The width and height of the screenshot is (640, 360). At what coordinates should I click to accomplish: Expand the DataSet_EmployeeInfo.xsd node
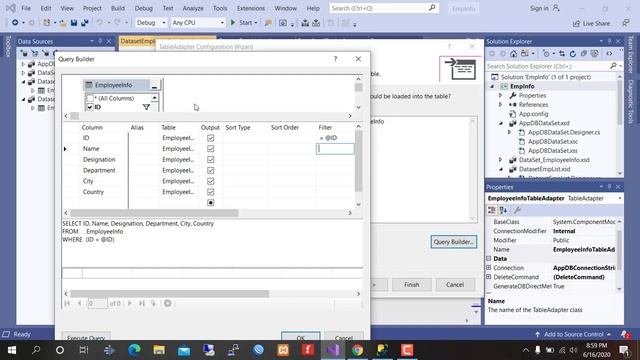tap(501, 160)
